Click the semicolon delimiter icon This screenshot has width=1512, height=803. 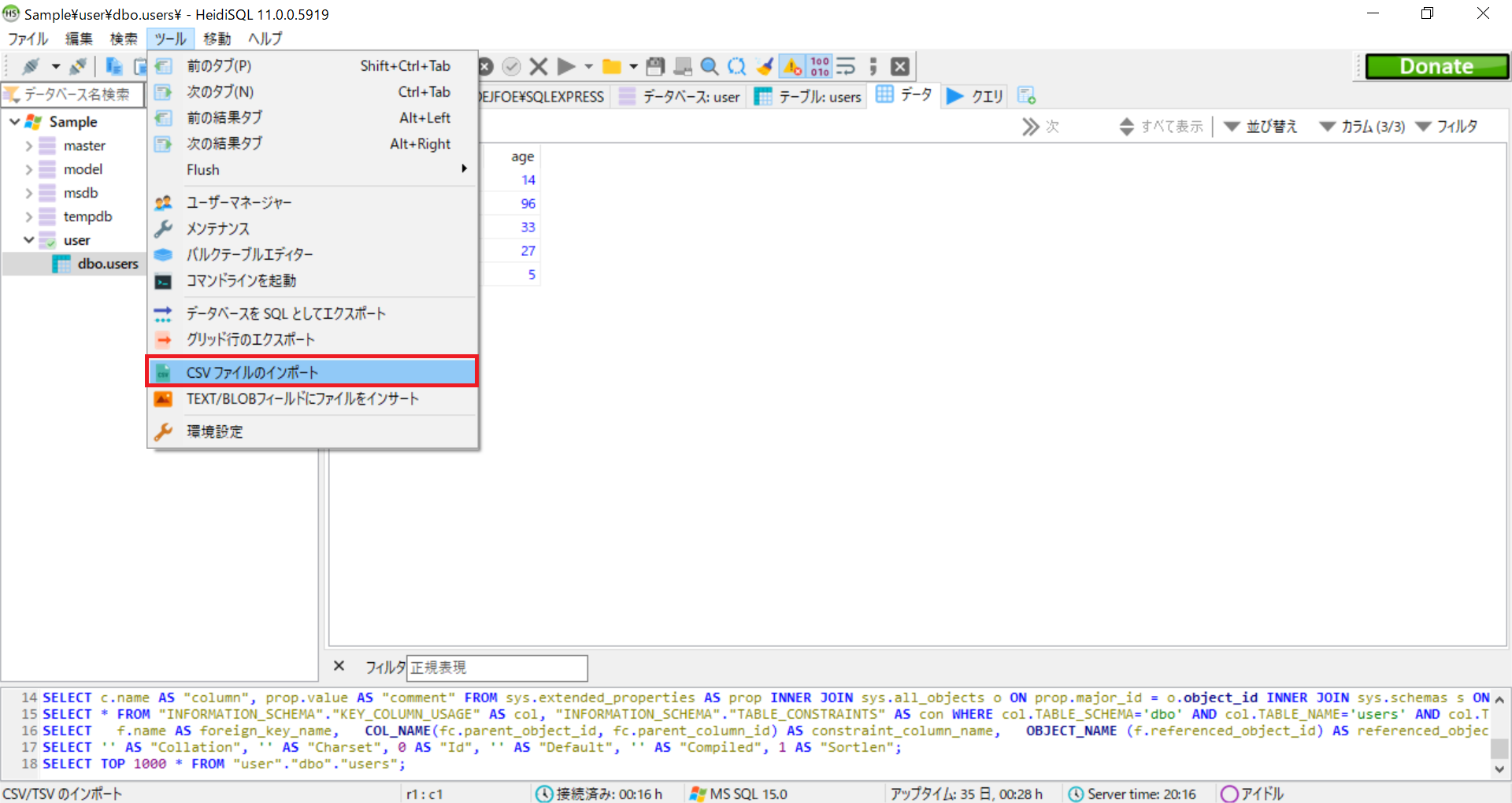(873, 66)
